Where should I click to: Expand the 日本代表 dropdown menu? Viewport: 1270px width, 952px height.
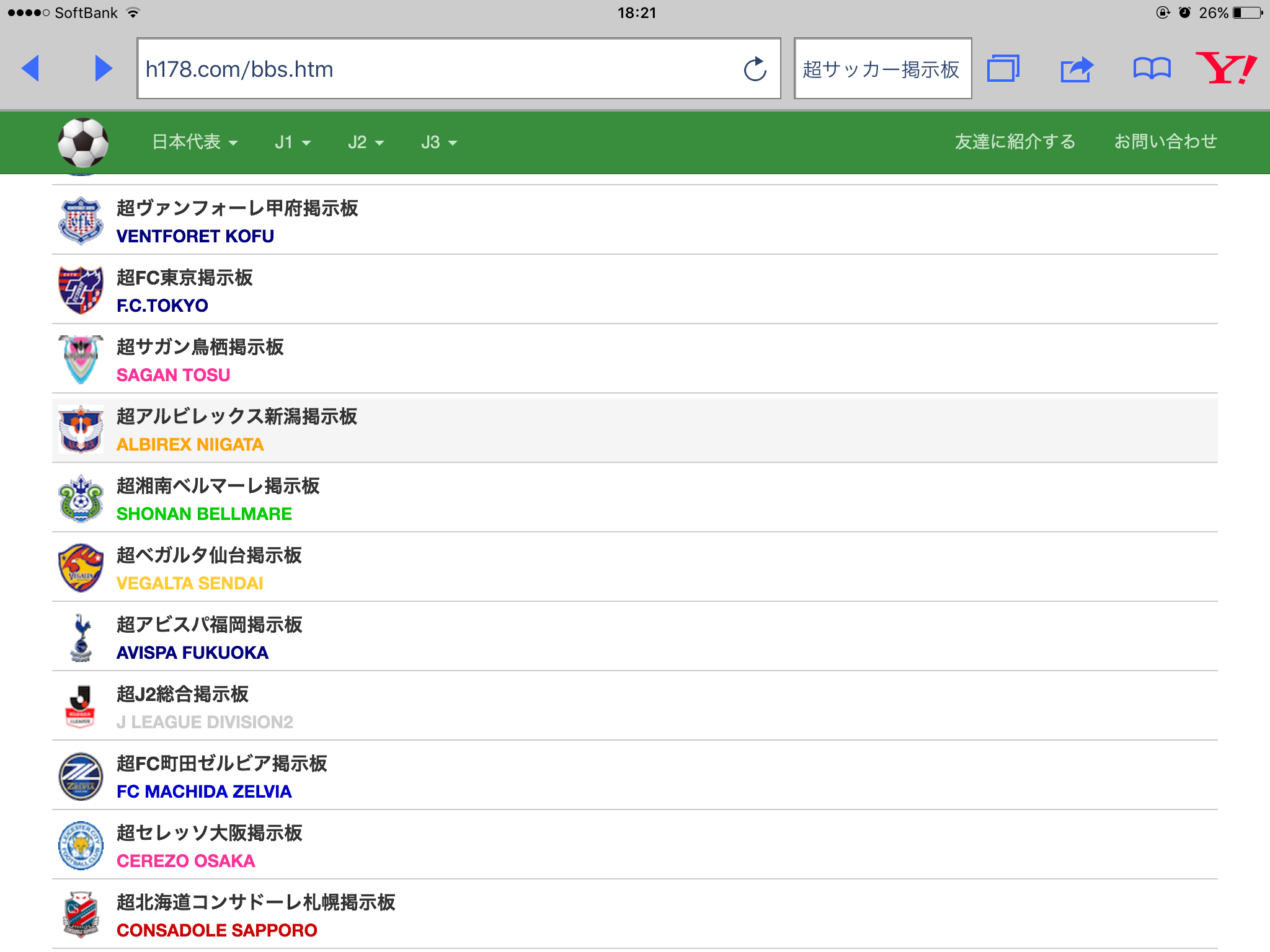point(195,143)
